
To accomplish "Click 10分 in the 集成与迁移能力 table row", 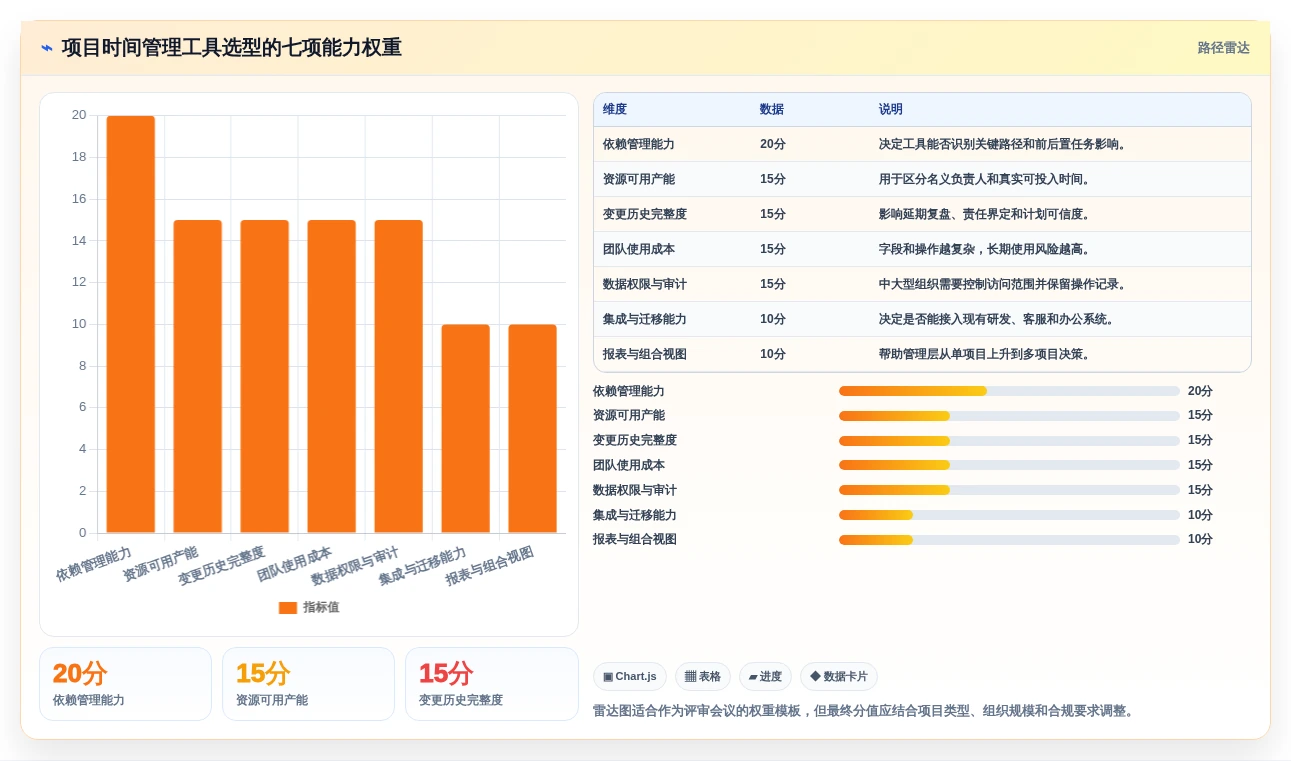I will point(773,320).
